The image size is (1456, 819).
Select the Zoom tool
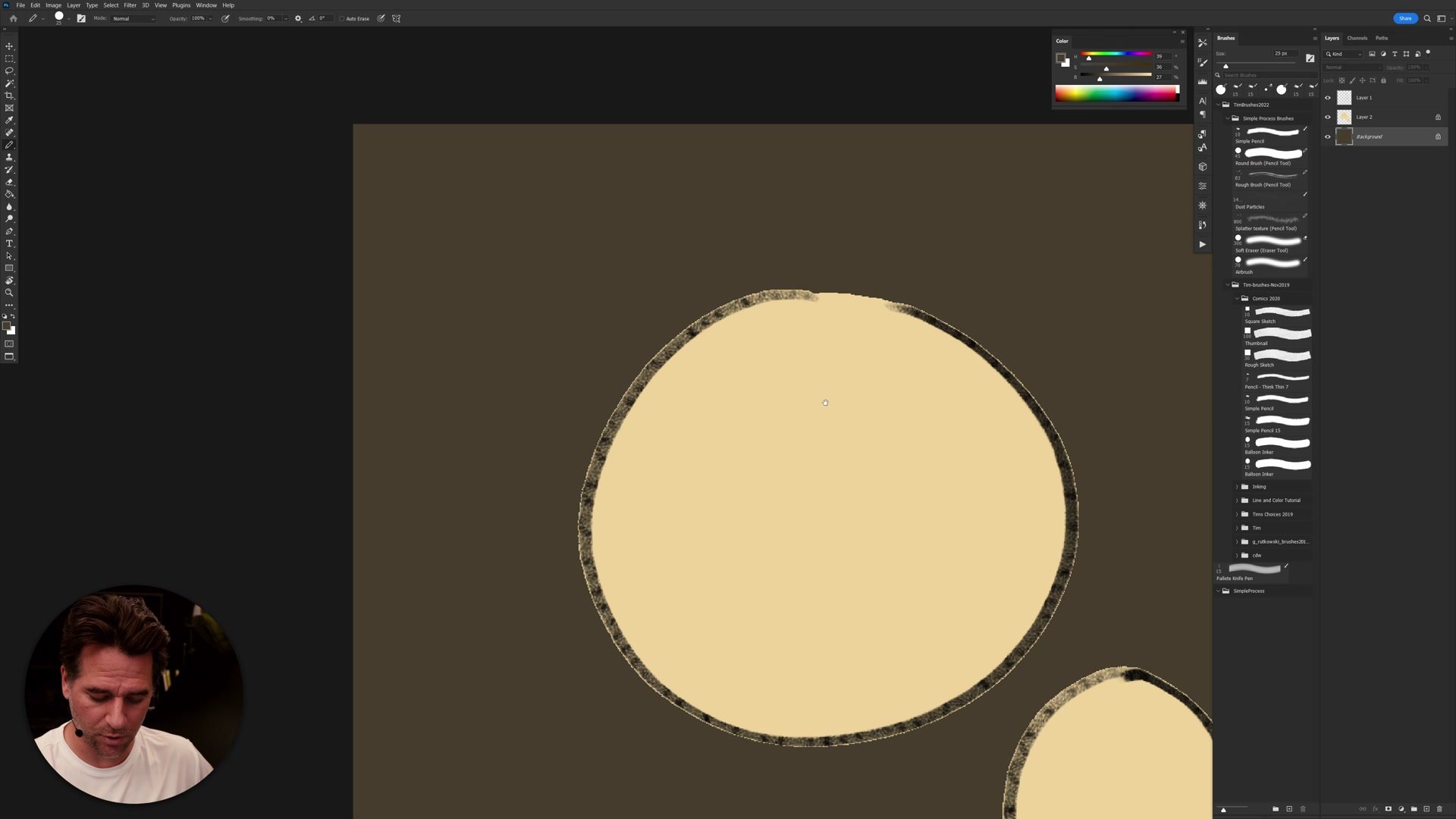[x=10, y=293]
